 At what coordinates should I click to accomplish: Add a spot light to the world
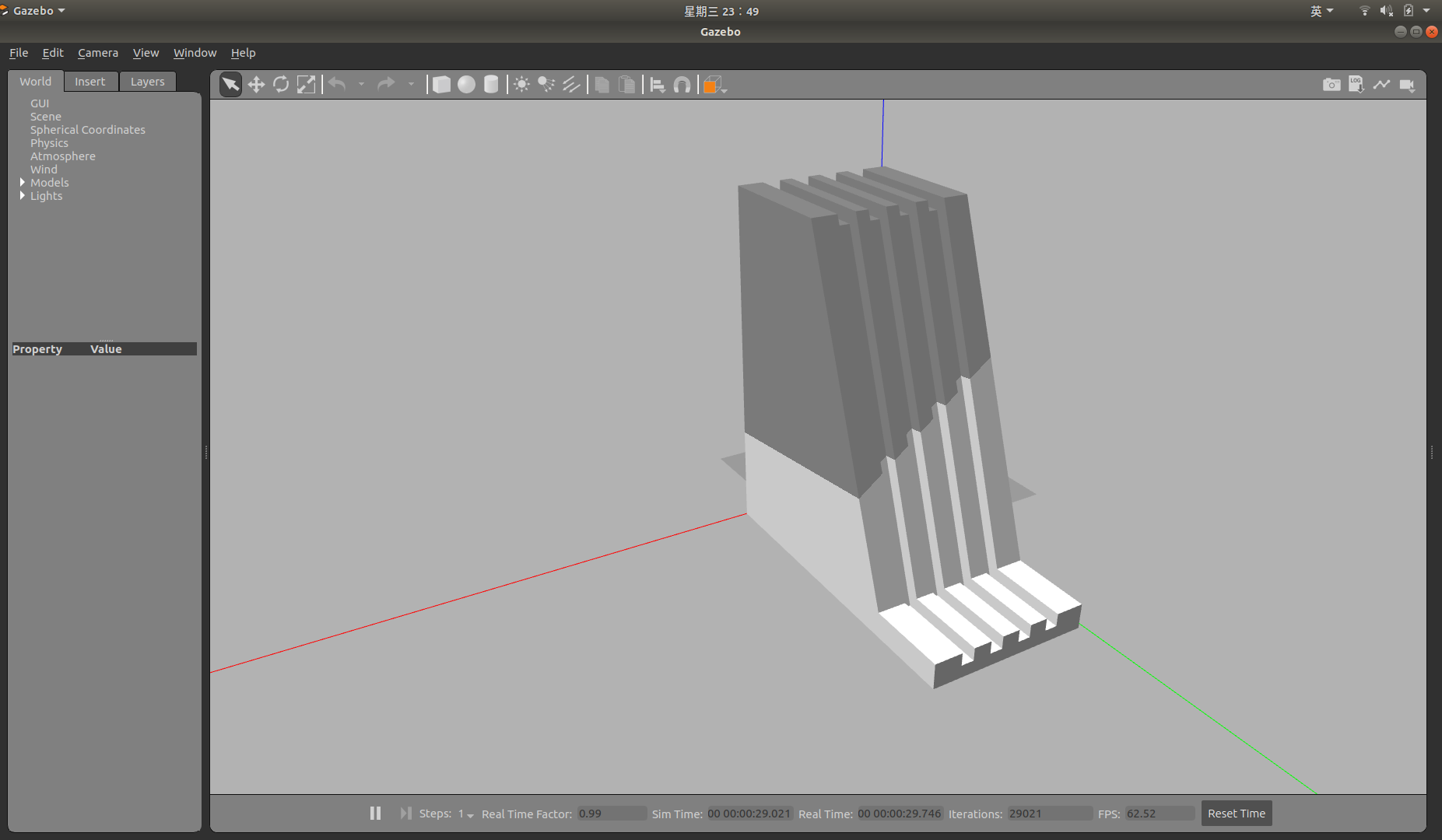click(546, 84)
